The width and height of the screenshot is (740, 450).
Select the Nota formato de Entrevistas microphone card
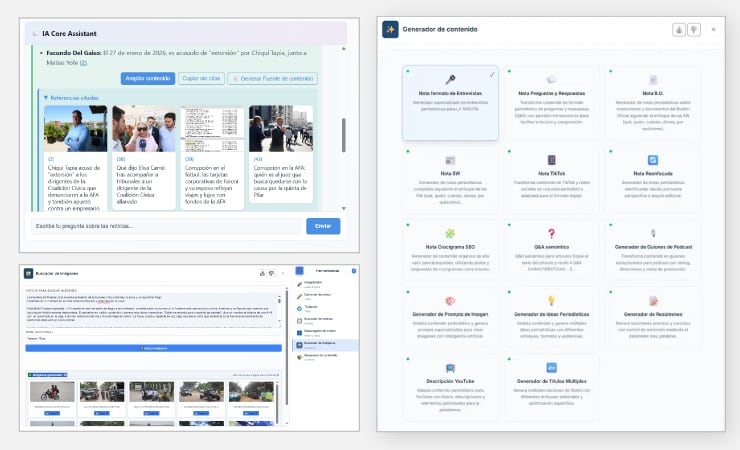450,103
